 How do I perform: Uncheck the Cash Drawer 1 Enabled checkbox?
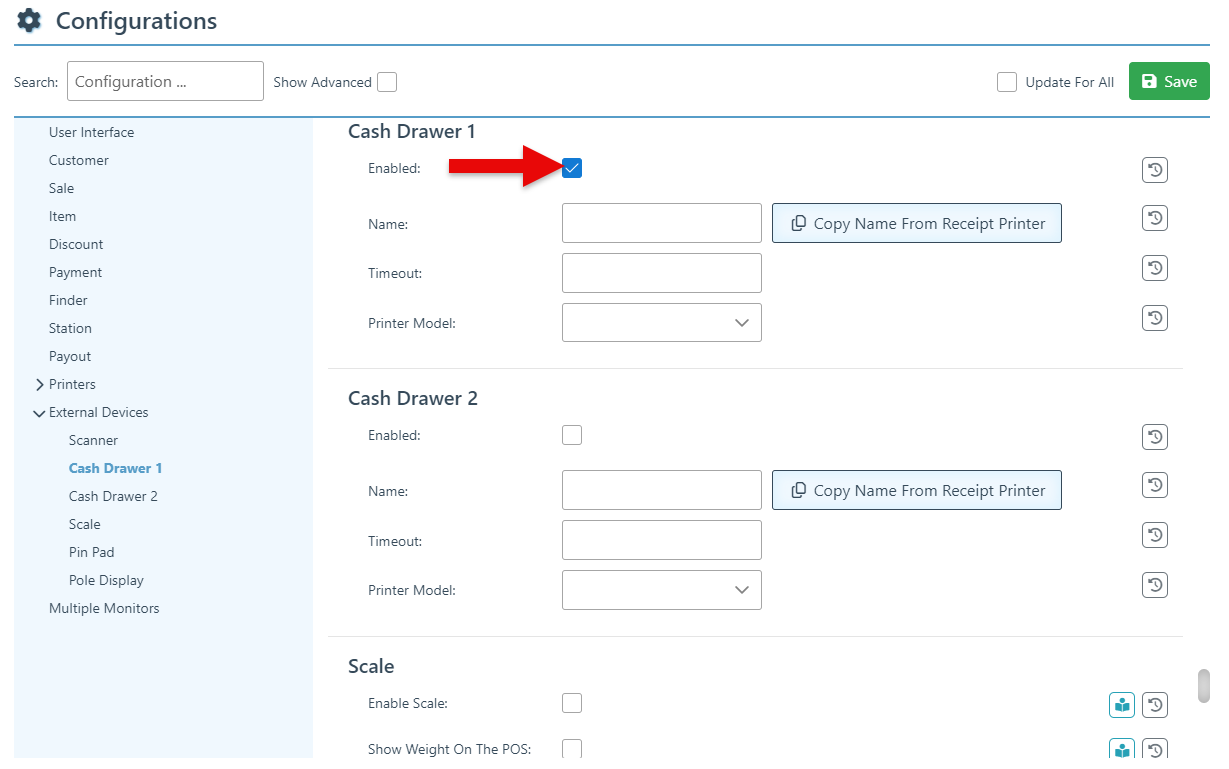[572, 168]
